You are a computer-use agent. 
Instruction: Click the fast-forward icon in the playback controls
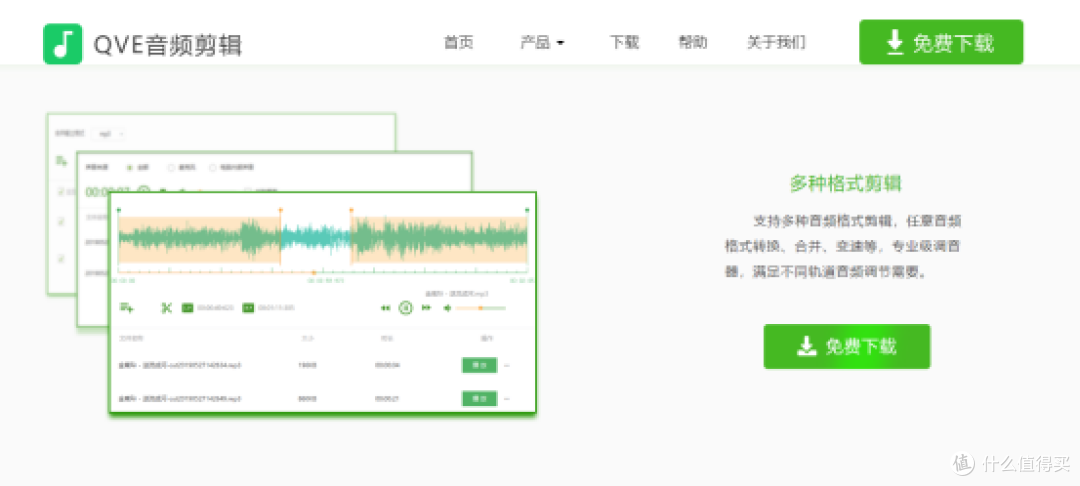pos(426,308)
